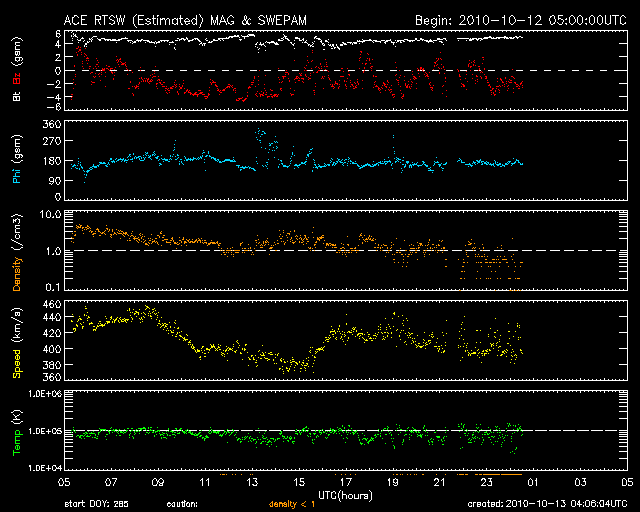640x512 pixels.
Task: Click the "03" hour tick label
Action: tap(580, 482)
